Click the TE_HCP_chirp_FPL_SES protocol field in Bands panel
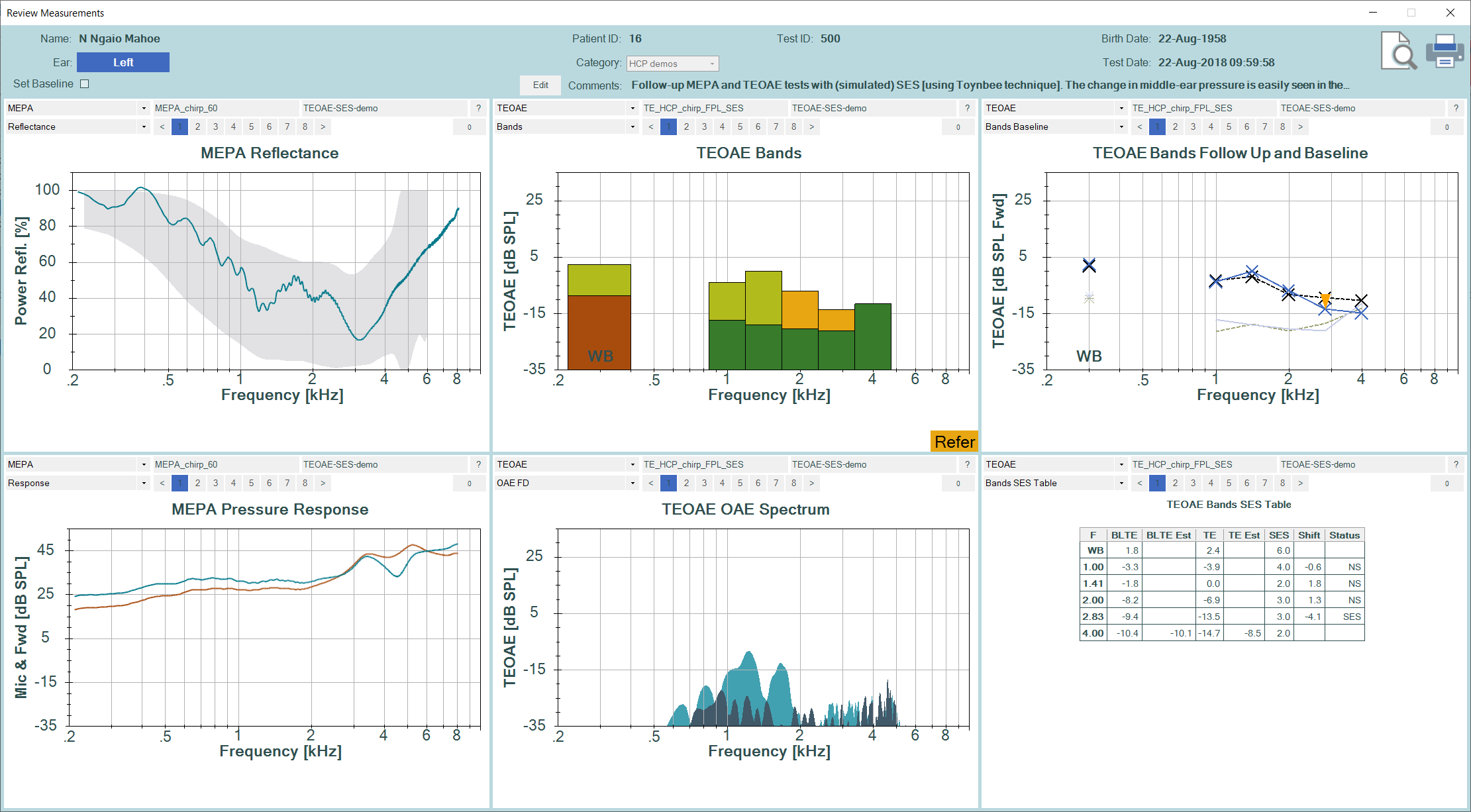 click(x=715, y=108)
